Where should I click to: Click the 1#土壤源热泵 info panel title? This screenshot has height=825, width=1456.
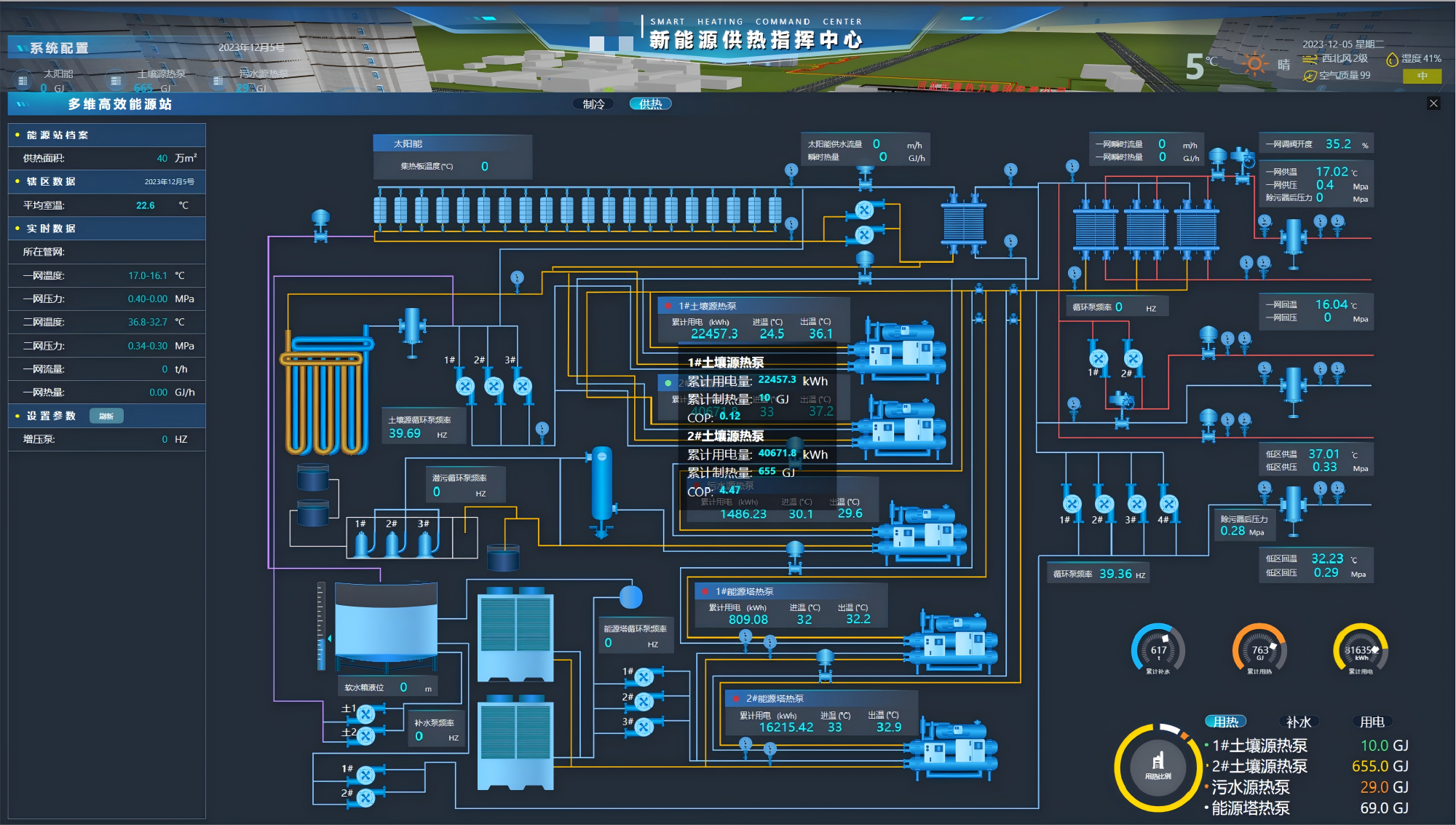(x=708, y=306)
